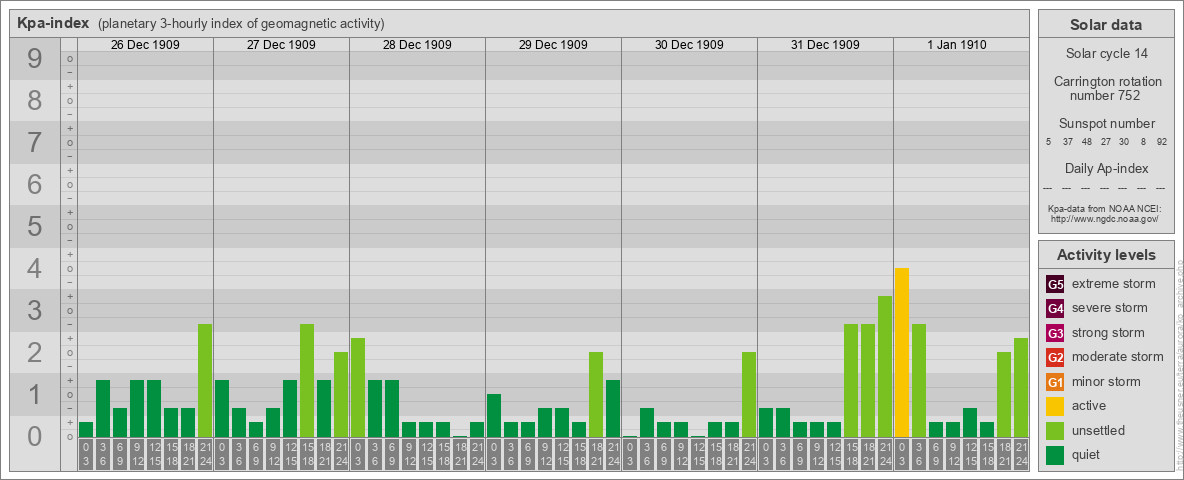Click the yellow active bar on 1 Jan 1910
This screenshot has height=480, width=1184.
902,352
